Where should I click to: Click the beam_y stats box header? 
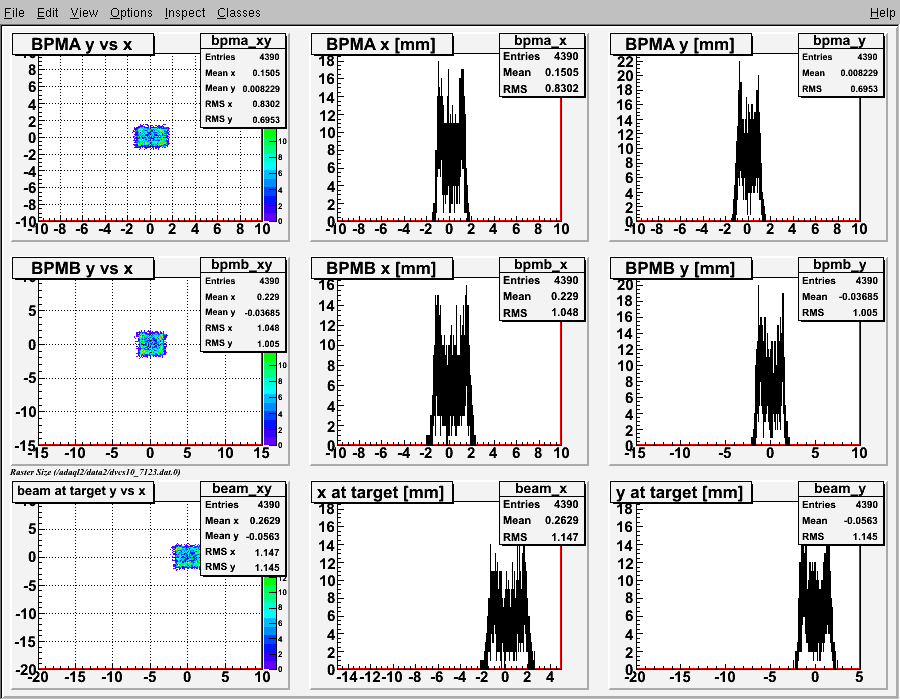840,488
